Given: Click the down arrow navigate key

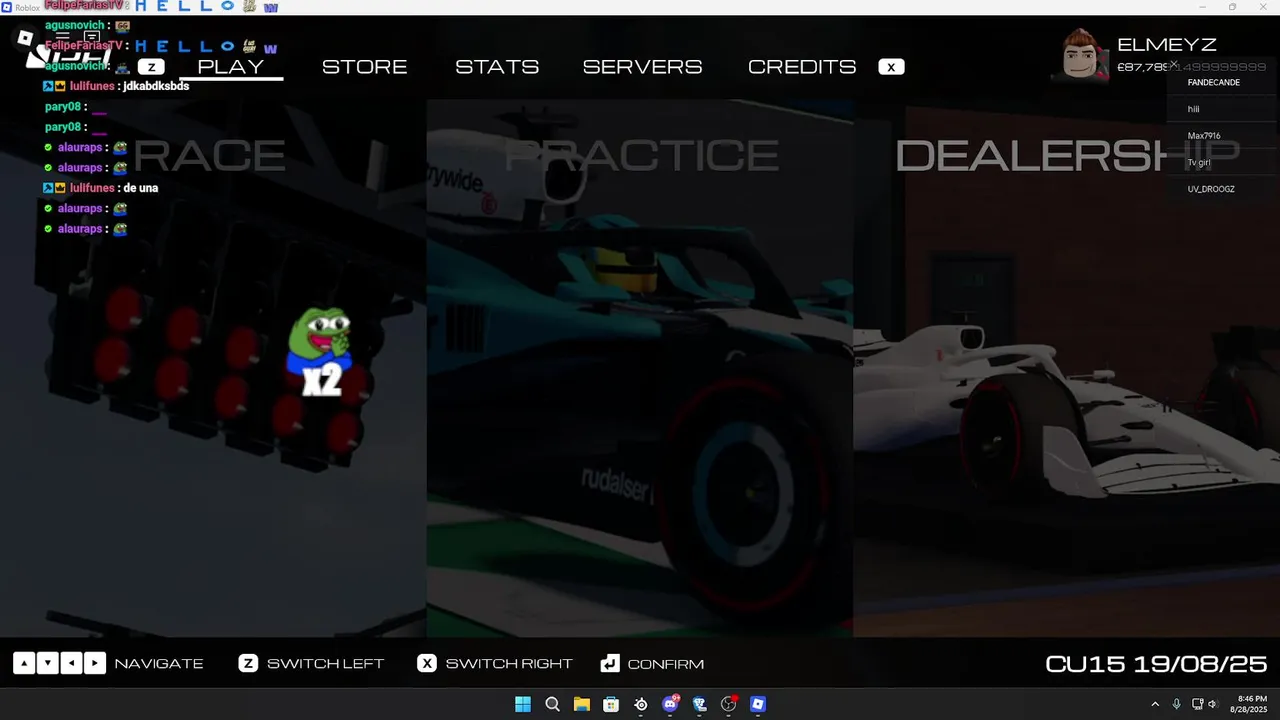Looking at the screenshot, I should [x=47, y=663].
